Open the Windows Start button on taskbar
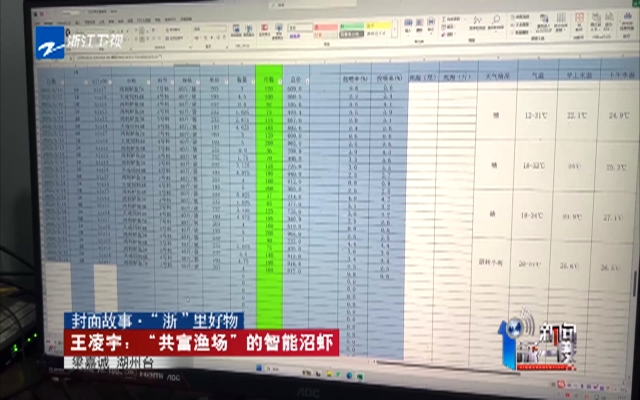Image resolution: width=640 pixels, height=400 pixels. (x=259, y=368)
